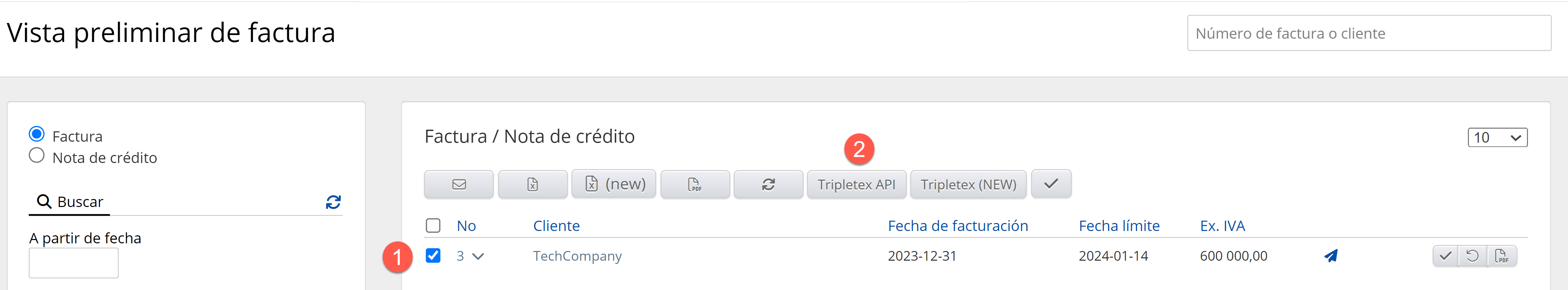Open the rows-per-page dropdown showing 10
The image size is (1568, 290).
pos(1497,137)
